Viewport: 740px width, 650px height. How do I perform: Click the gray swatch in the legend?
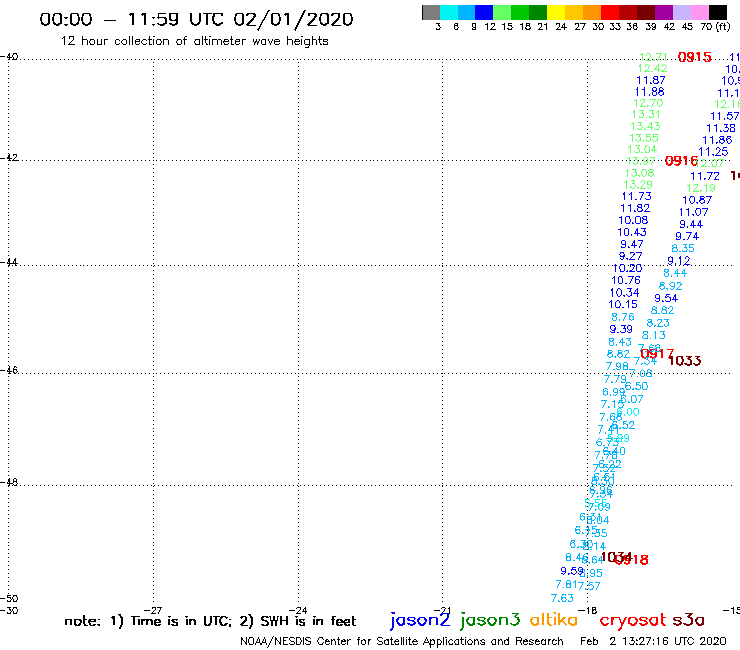click(x=431, y=12)
